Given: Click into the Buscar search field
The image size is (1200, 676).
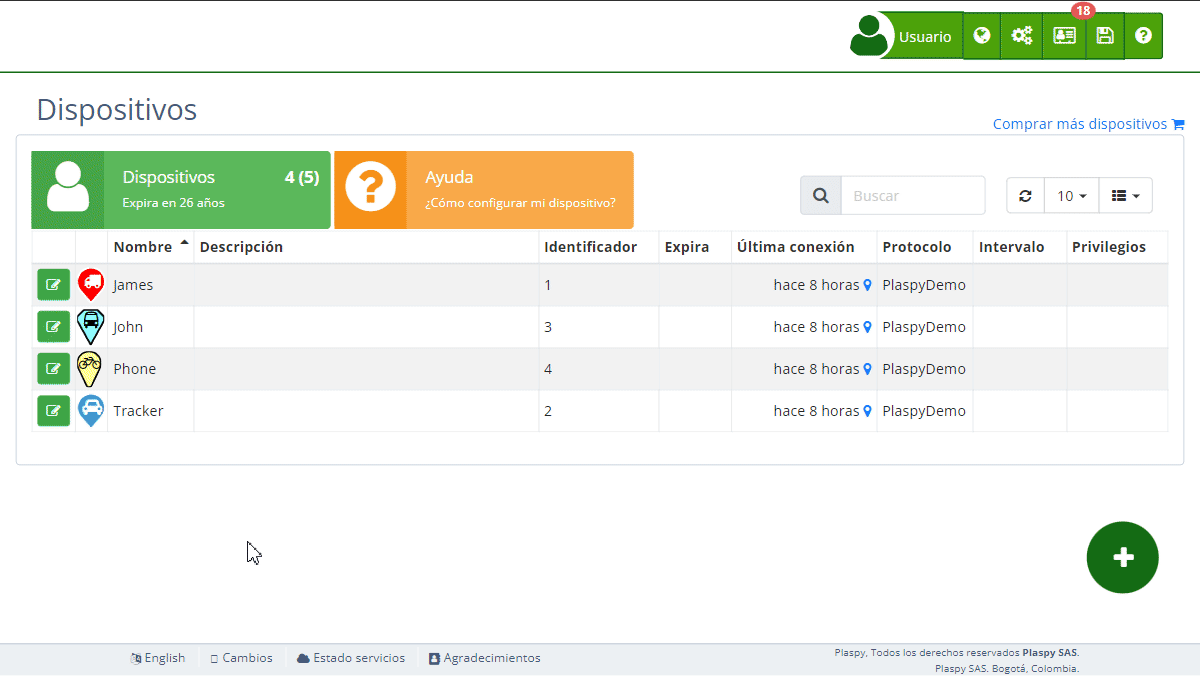Looking at the screenshot, I should click(x=912, y=196).
